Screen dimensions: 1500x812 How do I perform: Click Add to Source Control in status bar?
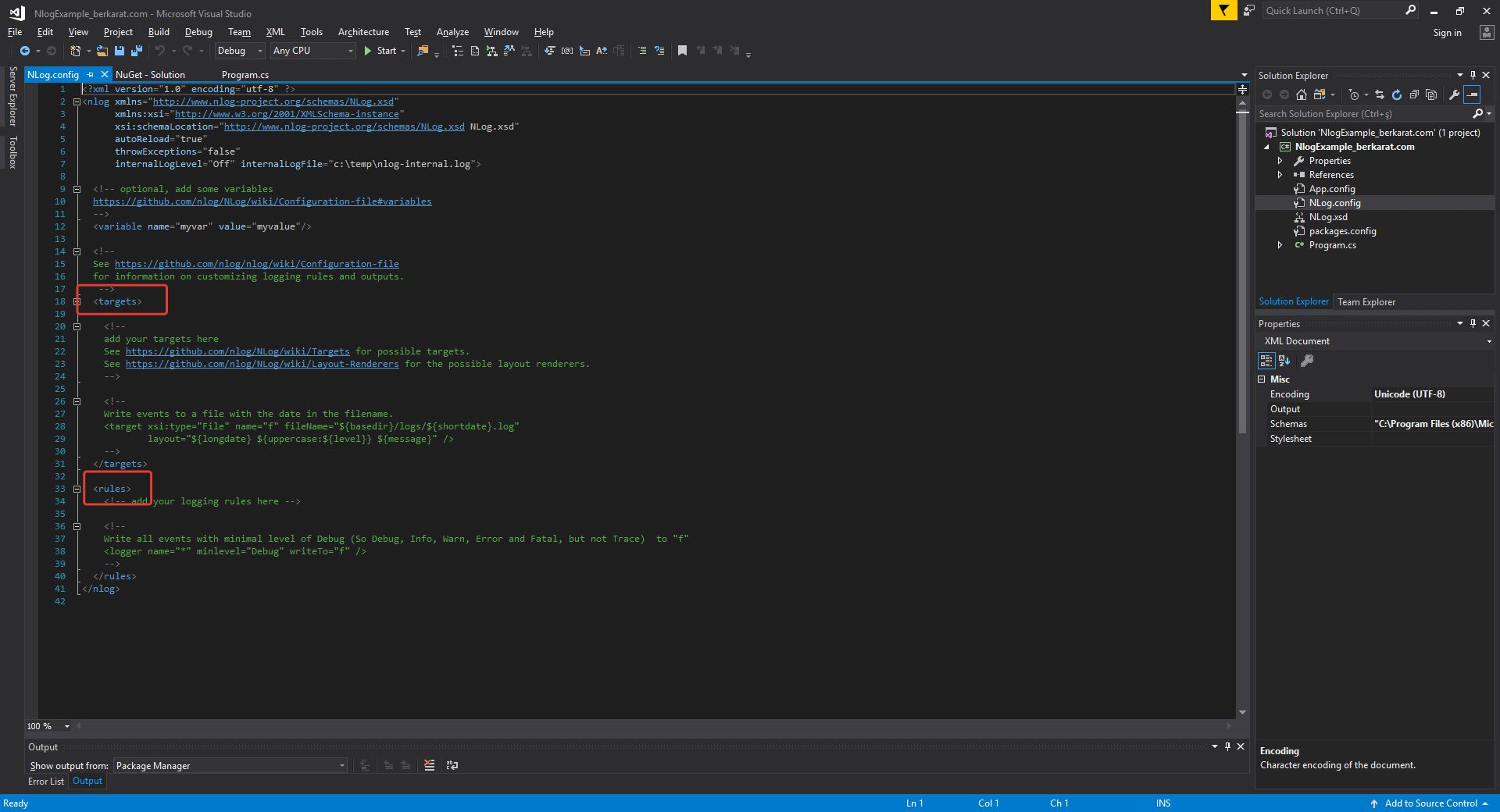1430,803
